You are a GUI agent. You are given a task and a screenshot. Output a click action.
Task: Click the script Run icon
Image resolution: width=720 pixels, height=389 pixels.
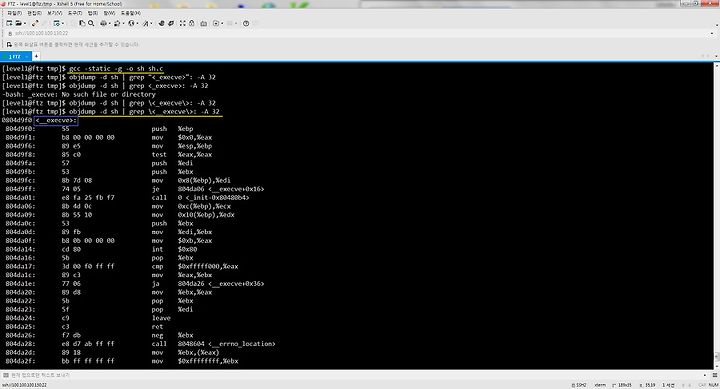click(216, 23)
